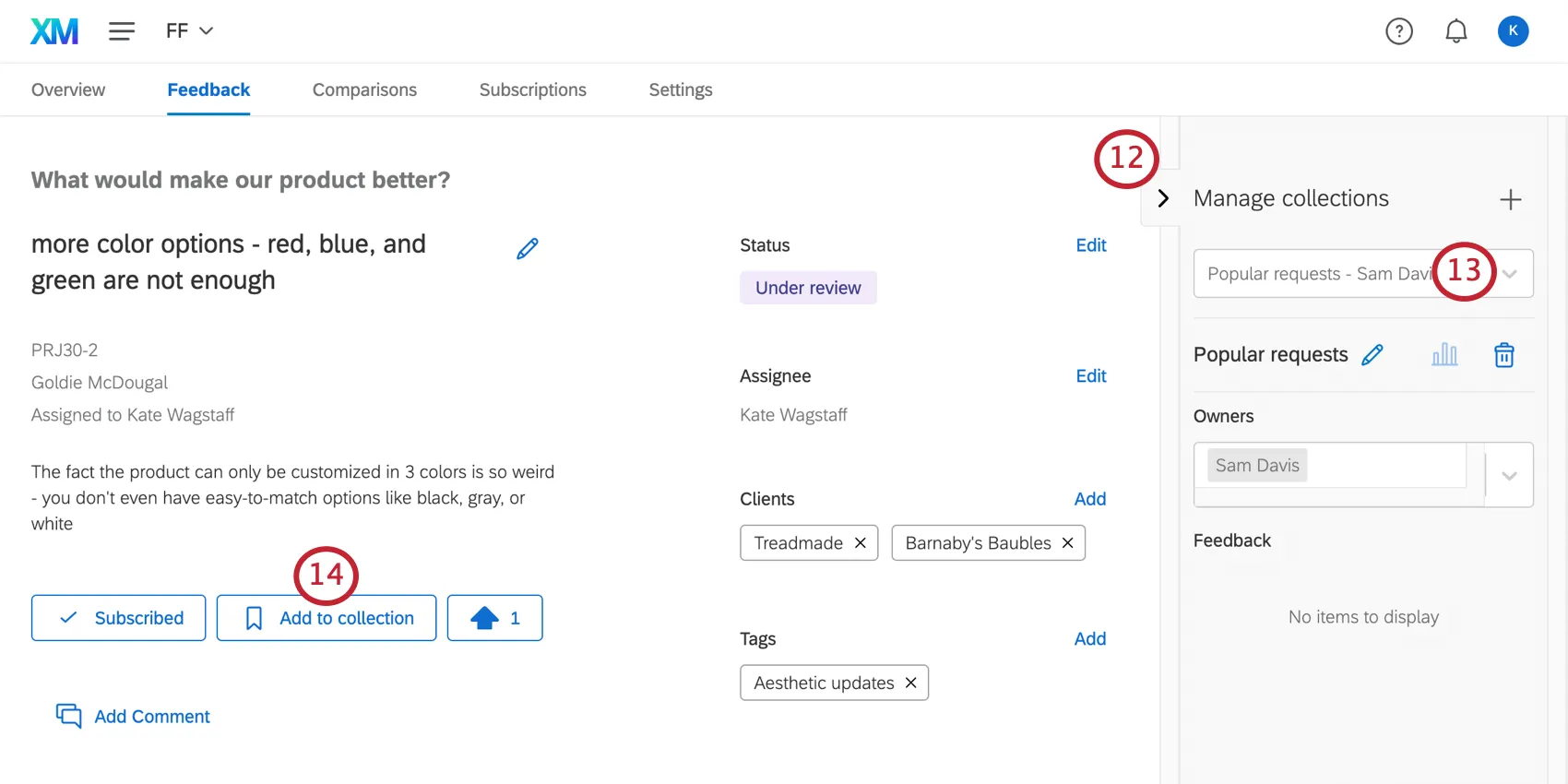The height and width of the screenshot is (784, 1568).
Task: Collapse the Manage collections panel
Action: point(1163,198)
